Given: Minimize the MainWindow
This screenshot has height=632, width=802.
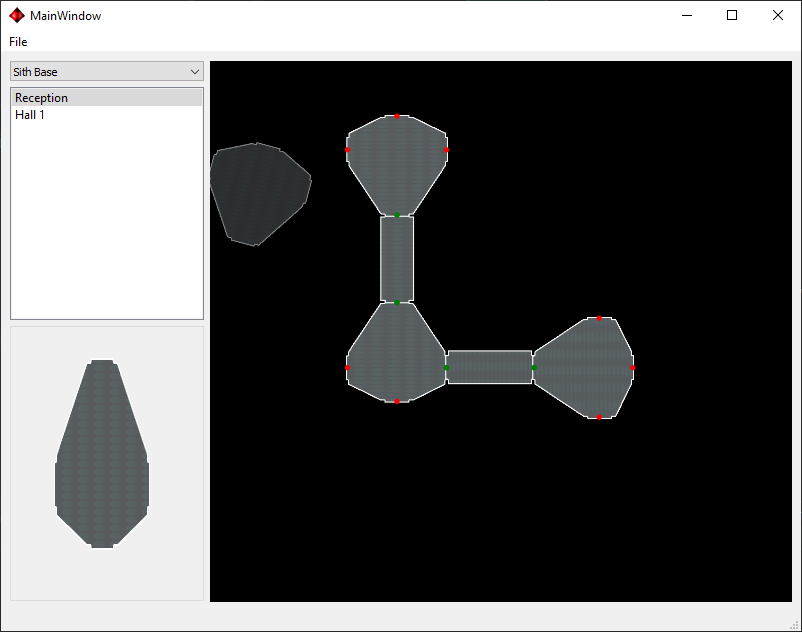Looking at the screenshot, I should 687,15.
